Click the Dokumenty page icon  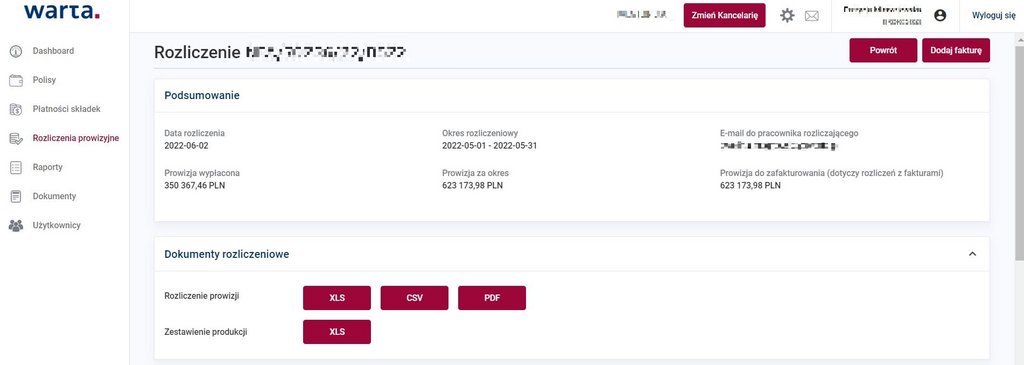pos(16,197)
